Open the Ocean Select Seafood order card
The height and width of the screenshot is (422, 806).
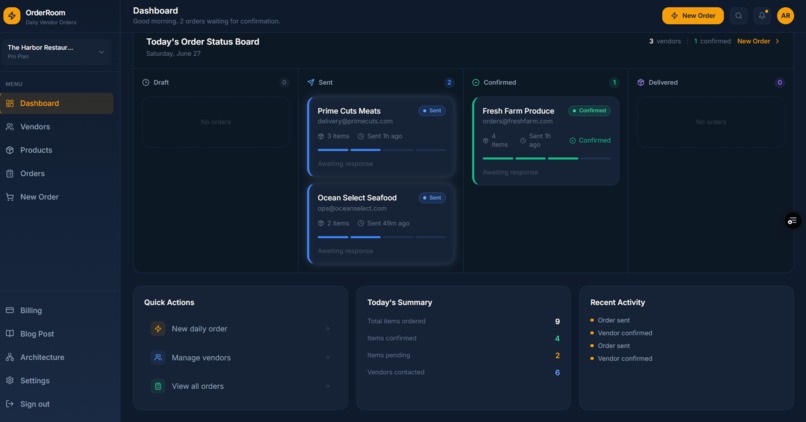(x=381, y=224)
